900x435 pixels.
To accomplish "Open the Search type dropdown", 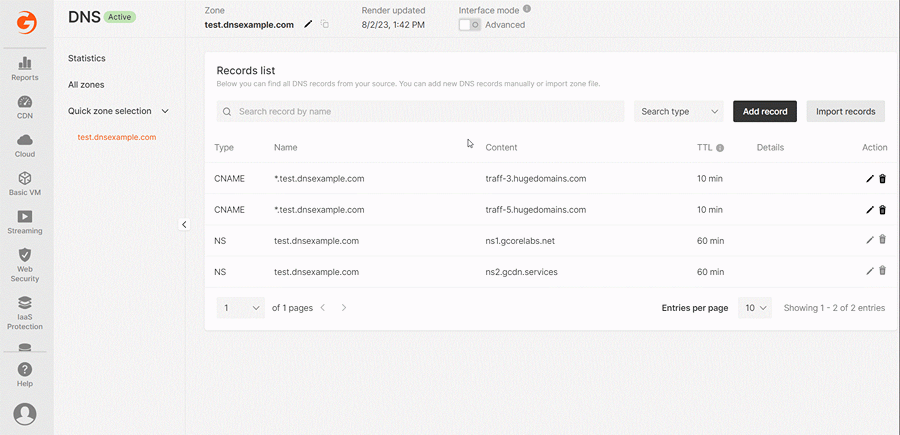I will point(678,111).
